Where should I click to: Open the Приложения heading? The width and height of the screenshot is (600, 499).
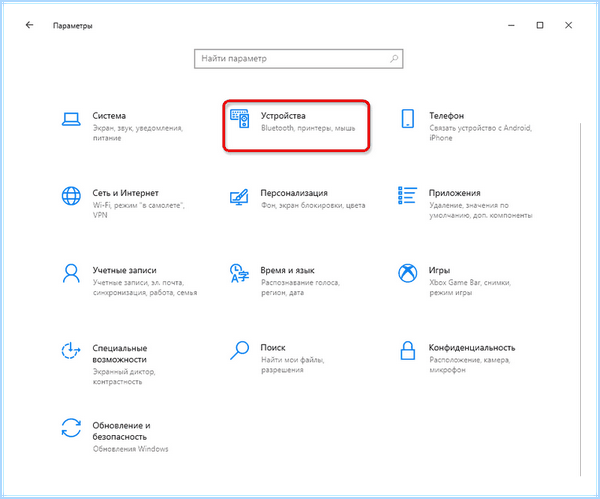[x=454, y=193]
